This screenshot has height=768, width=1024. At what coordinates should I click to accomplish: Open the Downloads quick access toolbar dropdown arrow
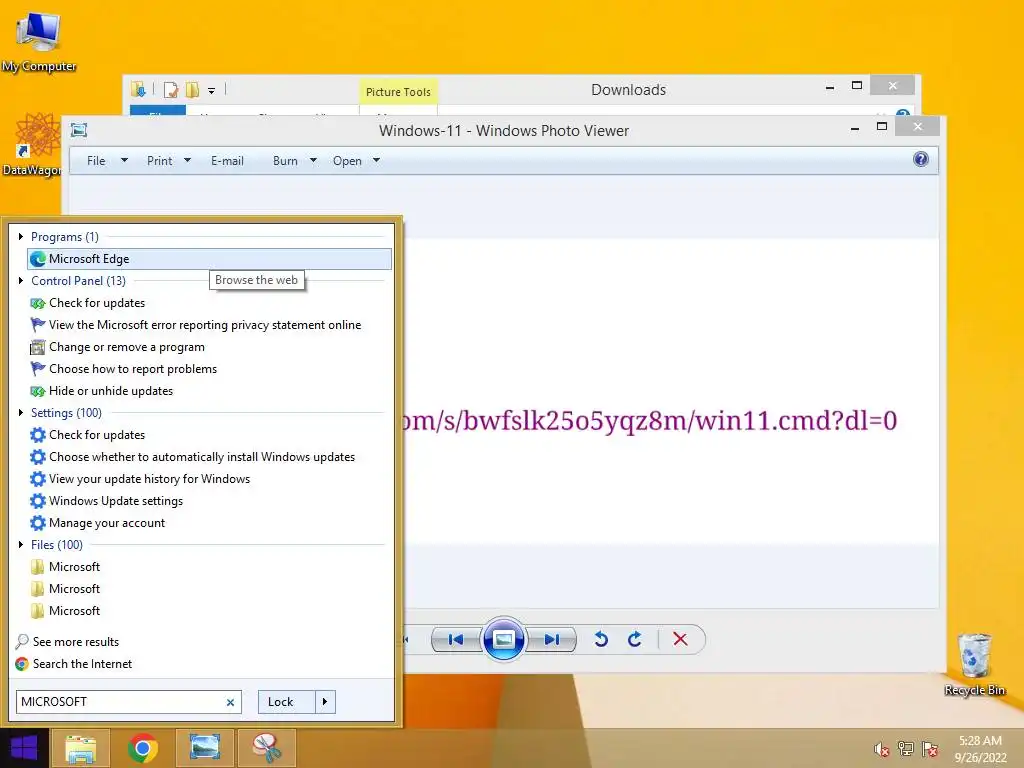211,91
